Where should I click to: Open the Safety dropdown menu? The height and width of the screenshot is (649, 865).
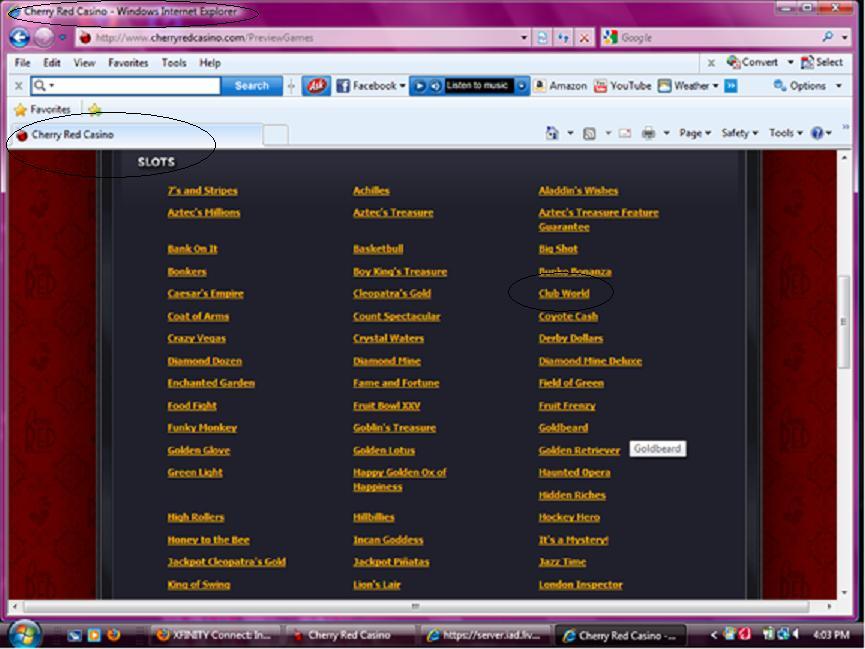pyautogui.click(x=739, y=133)
